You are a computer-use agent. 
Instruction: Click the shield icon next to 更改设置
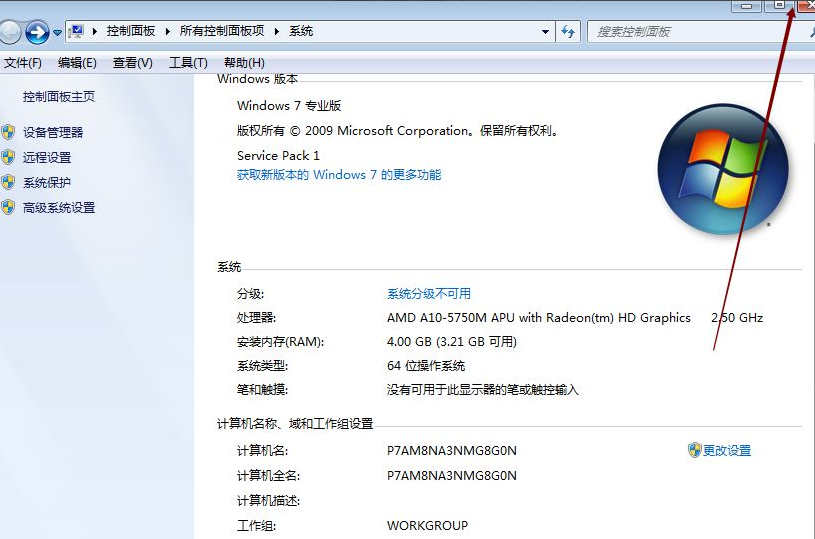[x=694, y=450]
